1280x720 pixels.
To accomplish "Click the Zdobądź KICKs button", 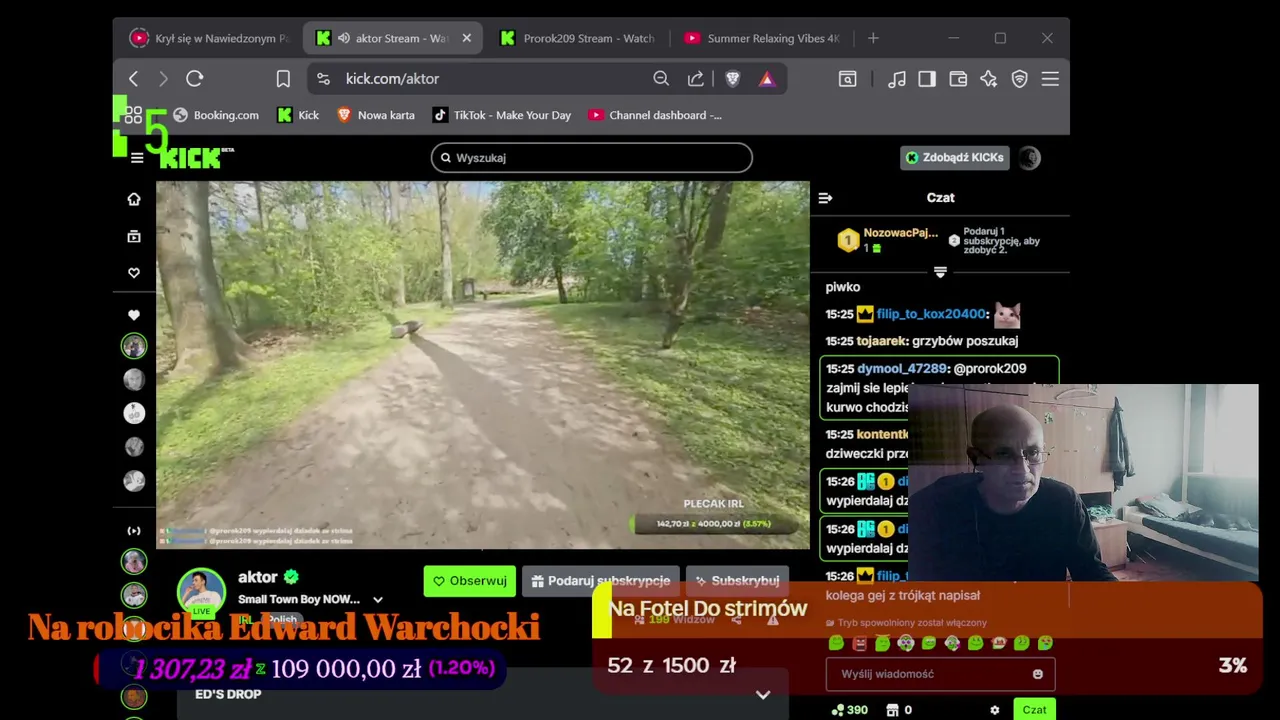I will click(955, 157).
